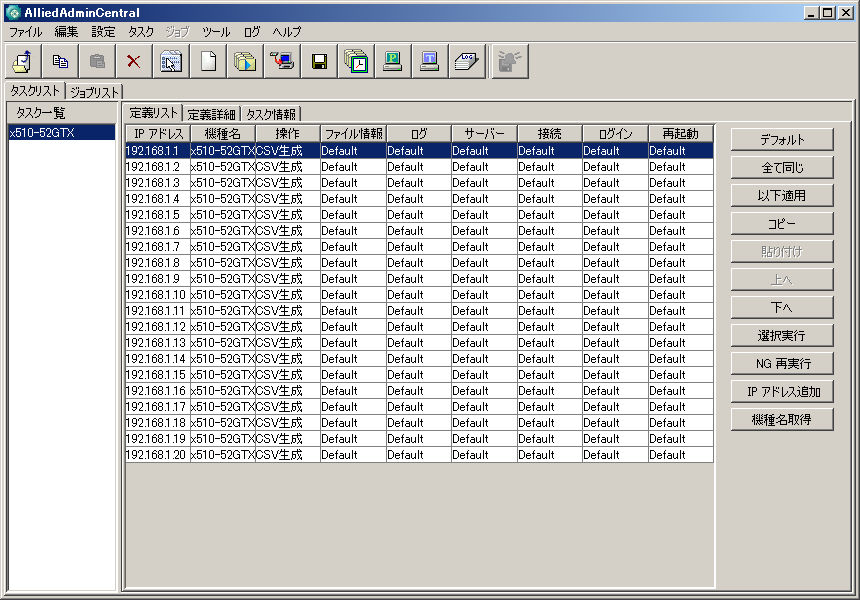The height and width of the screenshot is (600, 860).
Task: Click ログイン Default cell in 192.168.1.19 row
Action: tap(615, 439)
